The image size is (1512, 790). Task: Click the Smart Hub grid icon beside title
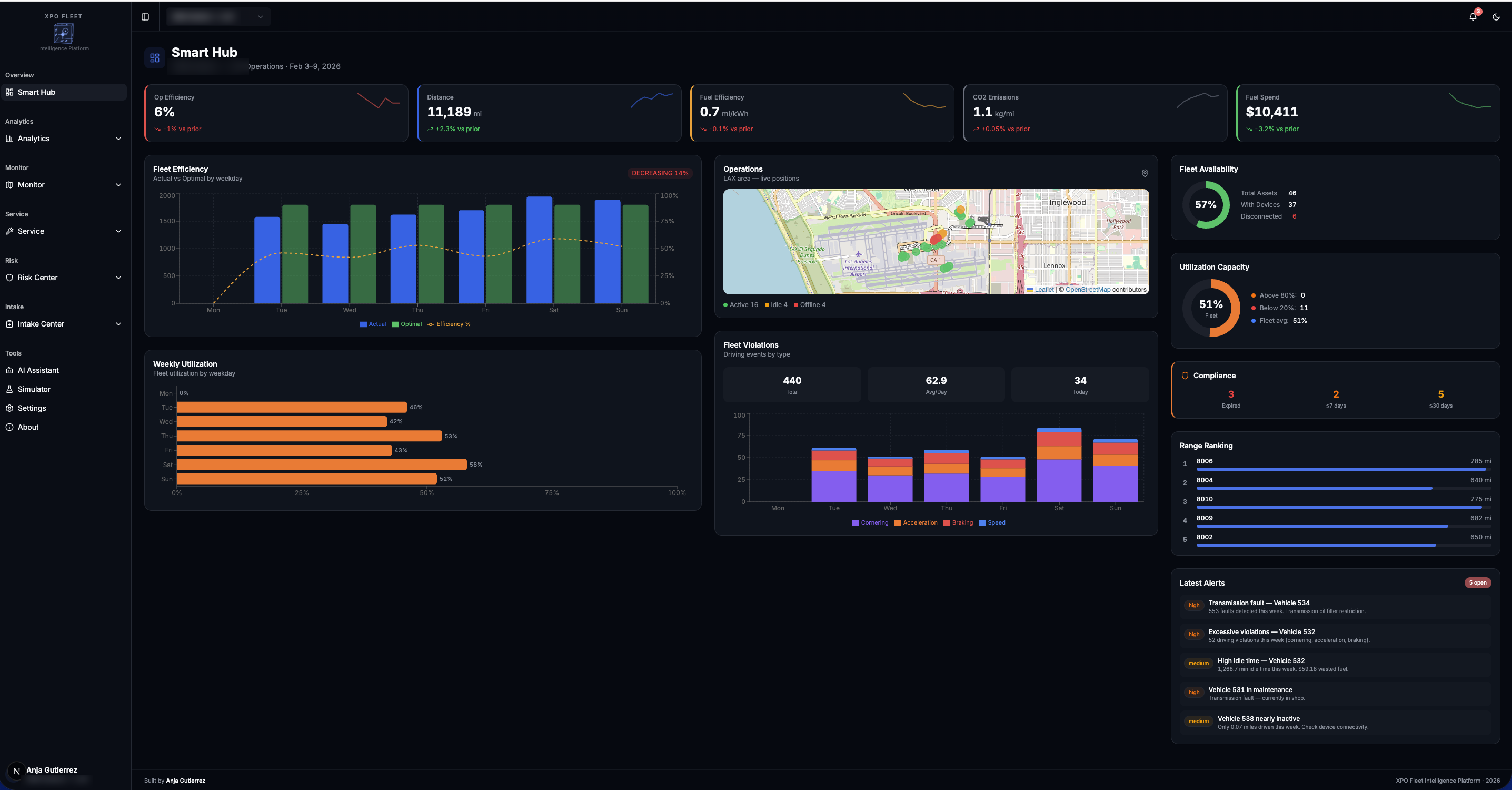click(x=155, y=58)
